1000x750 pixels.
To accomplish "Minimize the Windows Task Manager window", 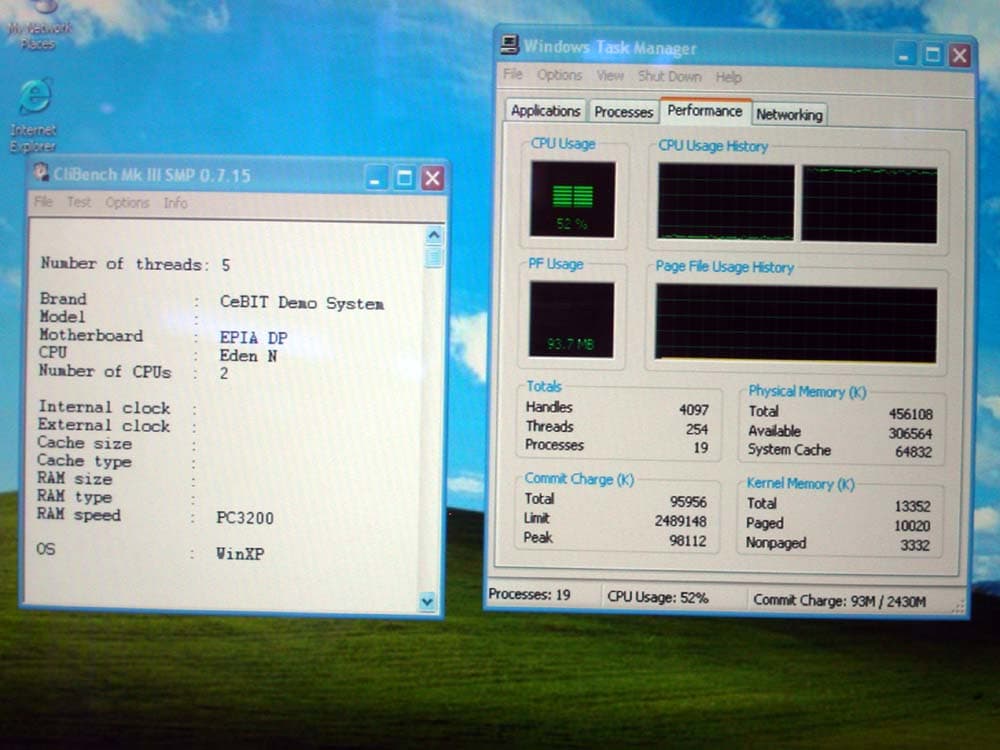I will [904, 55].
